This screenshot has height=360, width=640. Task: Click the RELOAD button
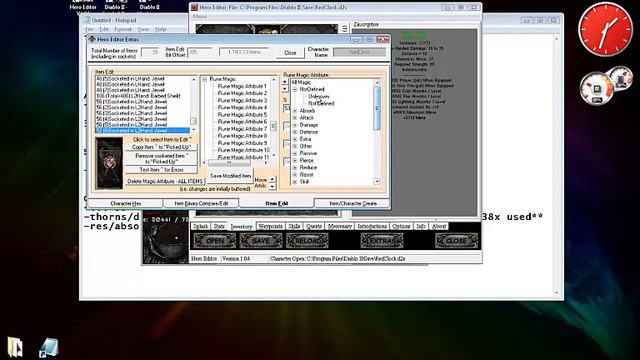tap(307, 241)
